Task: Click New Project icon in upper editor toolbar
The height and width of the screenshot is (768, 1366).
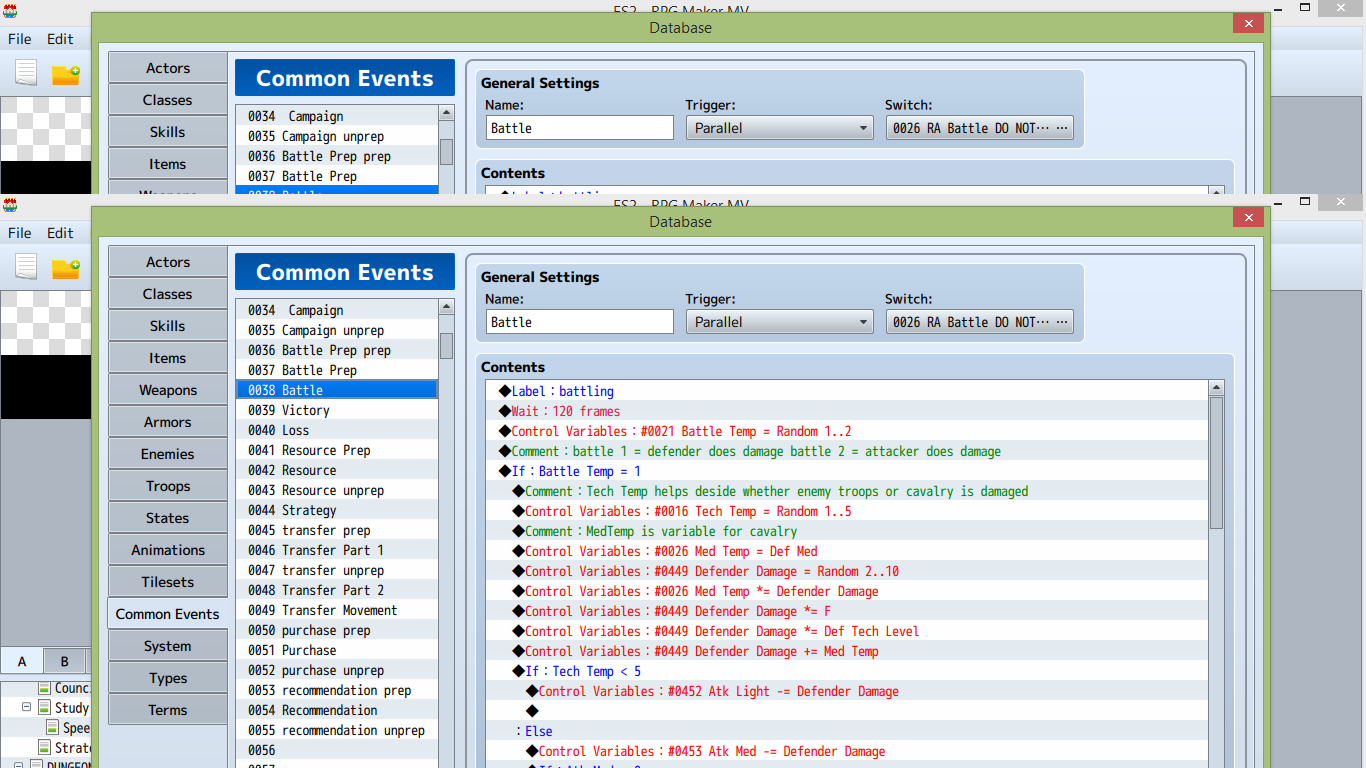Action: pyautogui.click(x=26, y=73)
